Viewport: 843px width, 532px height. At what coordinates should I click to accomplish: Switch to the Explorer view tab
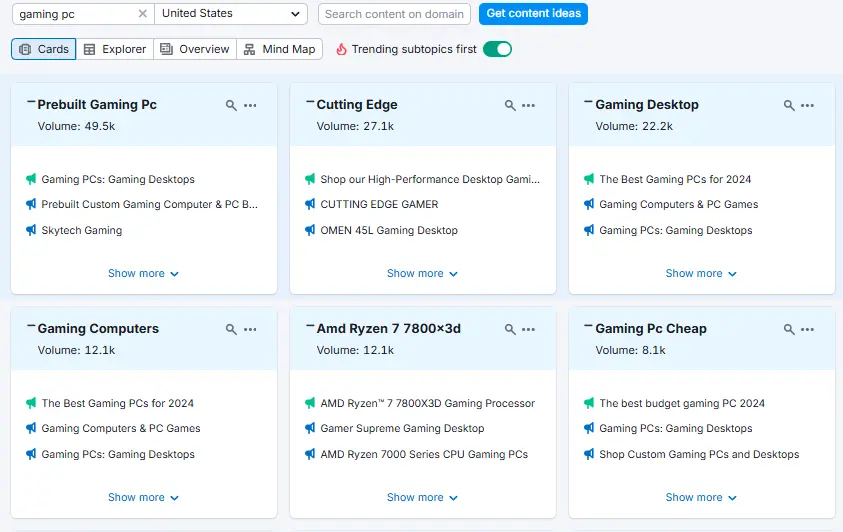[x=115, y=49]
